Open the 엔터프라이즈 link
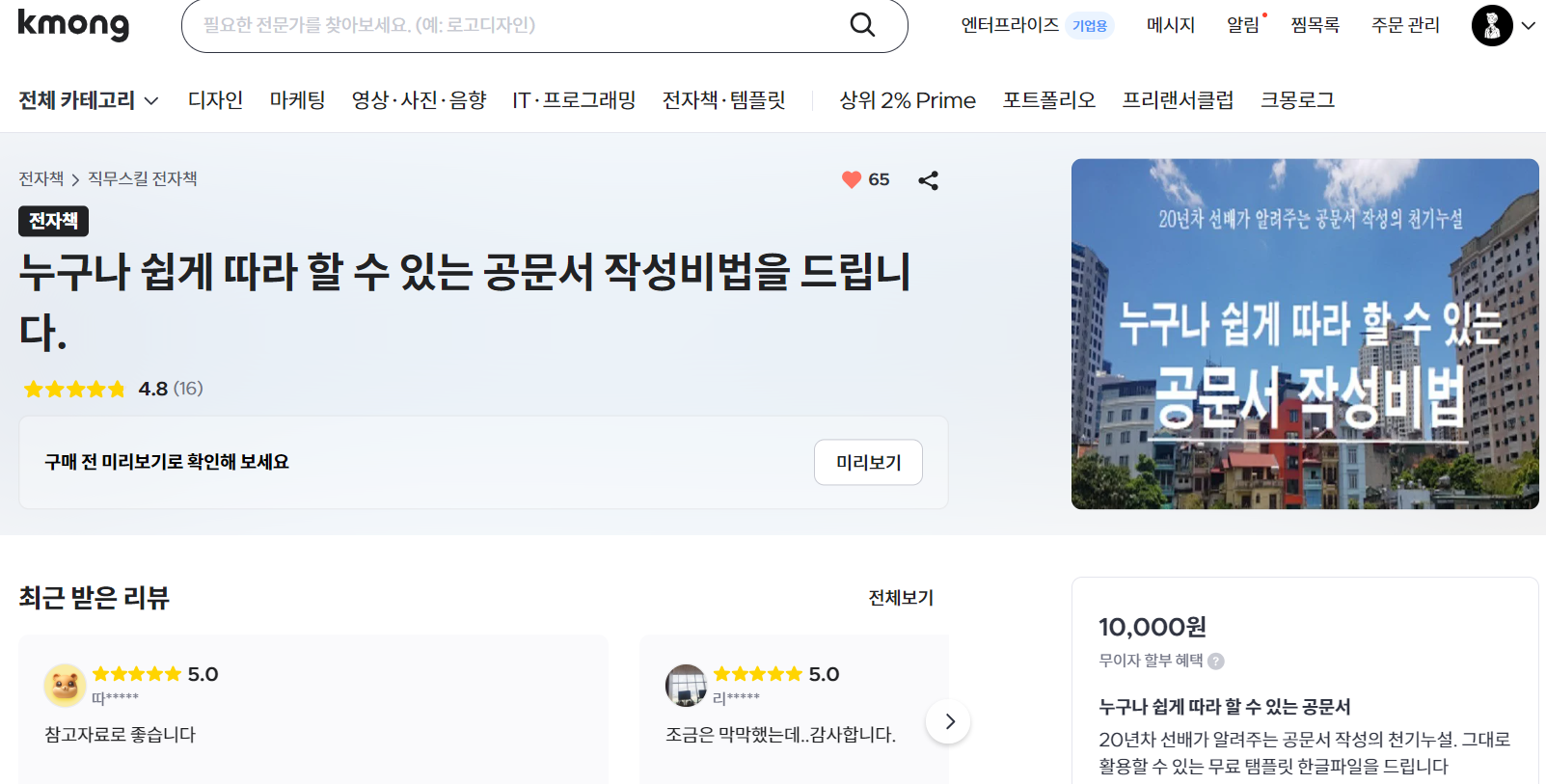The height and width of the screenshot is (784, 1546). [1010, 25]
